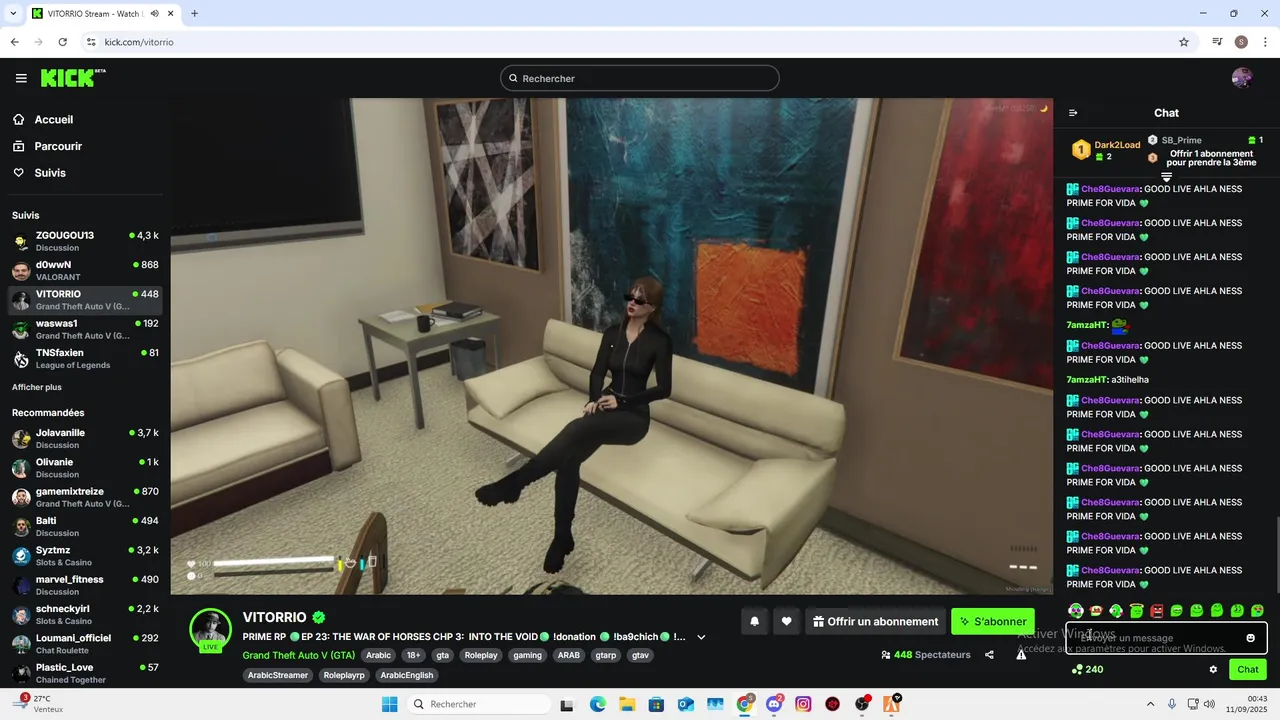Click S'abonner button
Viewport: 1280px width, 720px height.
993,621
